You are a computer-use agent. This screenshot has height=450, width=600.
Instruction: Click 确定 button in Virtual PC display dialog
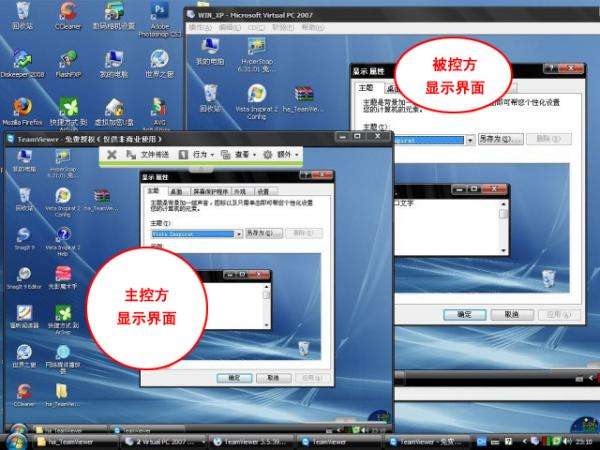click(x=465, y=315)
